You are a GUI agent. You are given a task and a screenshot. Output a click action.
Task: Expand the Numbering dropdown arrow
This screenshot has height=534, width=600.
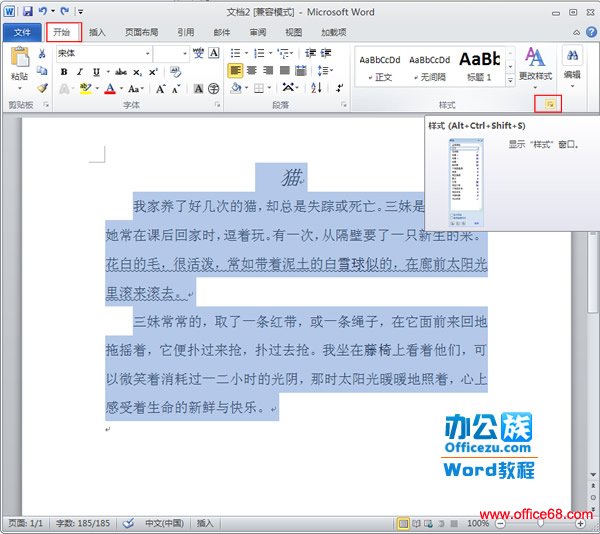tap(270, 53)
